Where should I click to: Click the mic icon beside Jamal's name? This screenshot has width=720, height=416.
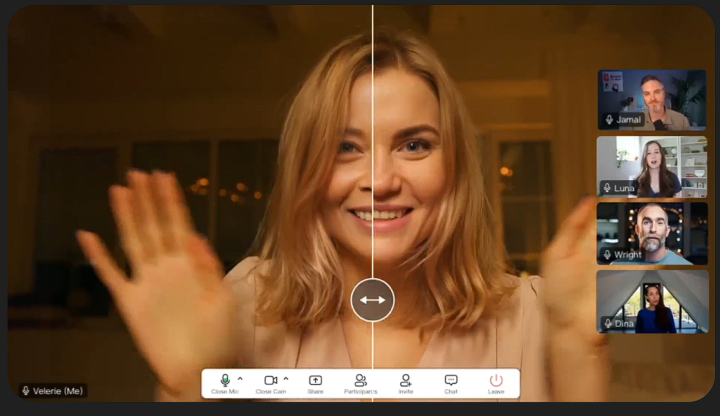click(x=609, y=120)
